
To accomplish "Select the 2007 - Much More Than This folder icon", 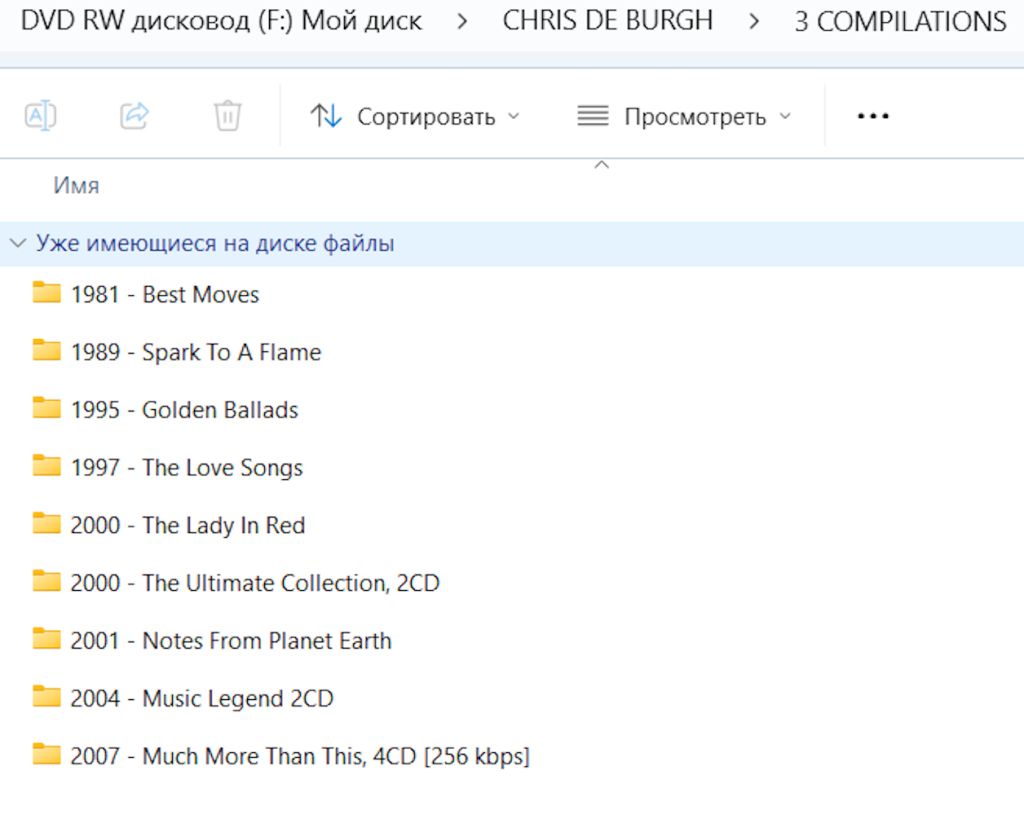I will point(46,754).
